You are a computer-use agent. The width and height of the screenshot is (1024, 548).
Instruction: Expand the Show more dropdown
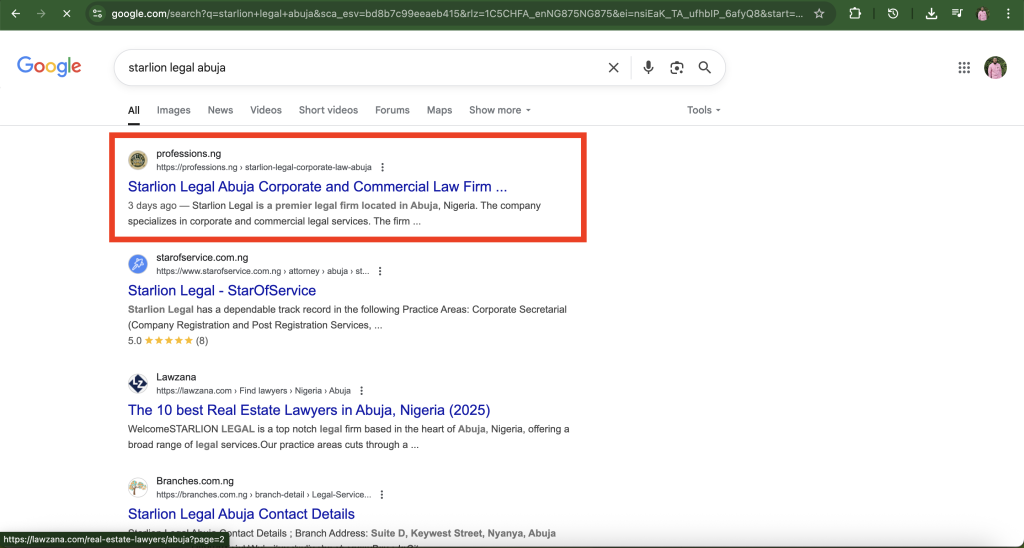coord(500,110)
